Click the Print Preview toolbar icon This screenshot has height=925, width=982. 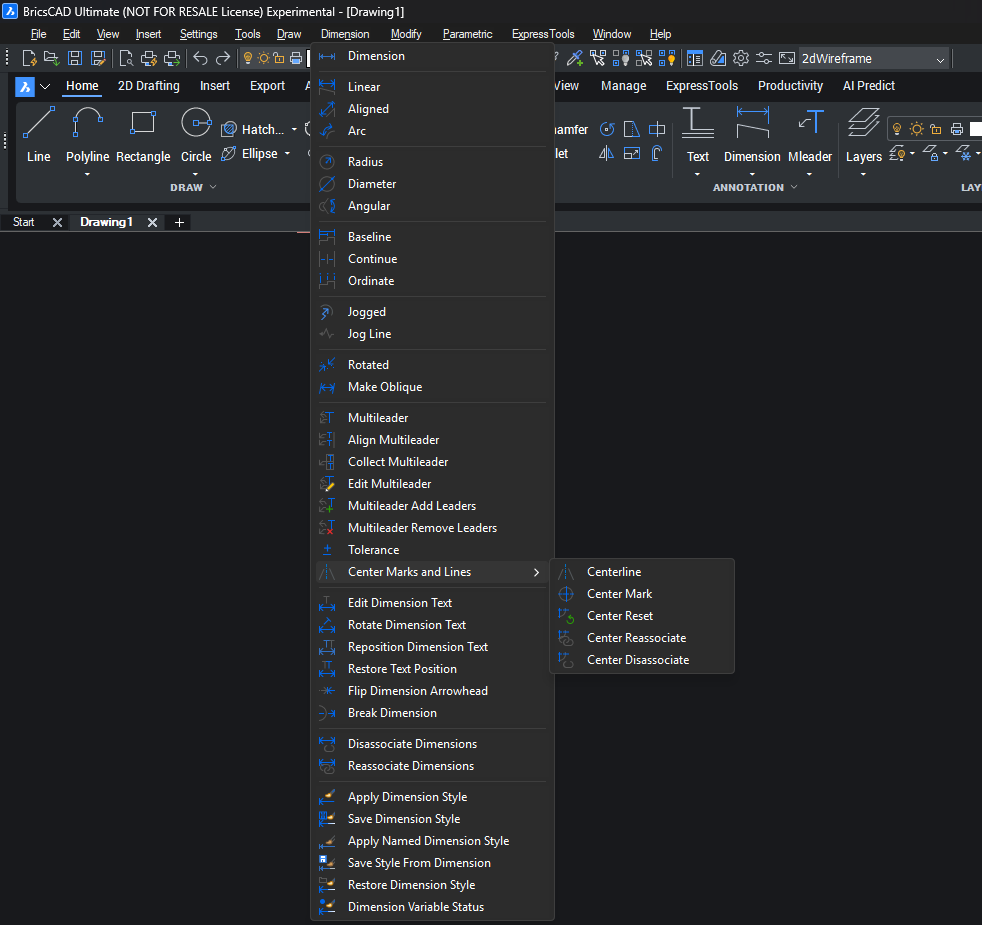point(126,58)
